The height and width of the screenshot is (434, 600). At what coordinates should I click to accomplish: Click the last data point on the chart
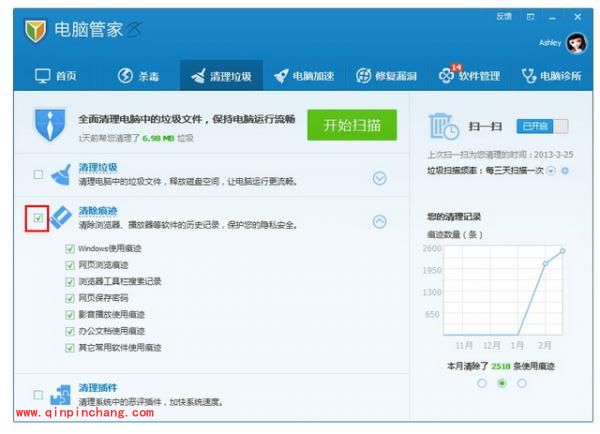562,251
